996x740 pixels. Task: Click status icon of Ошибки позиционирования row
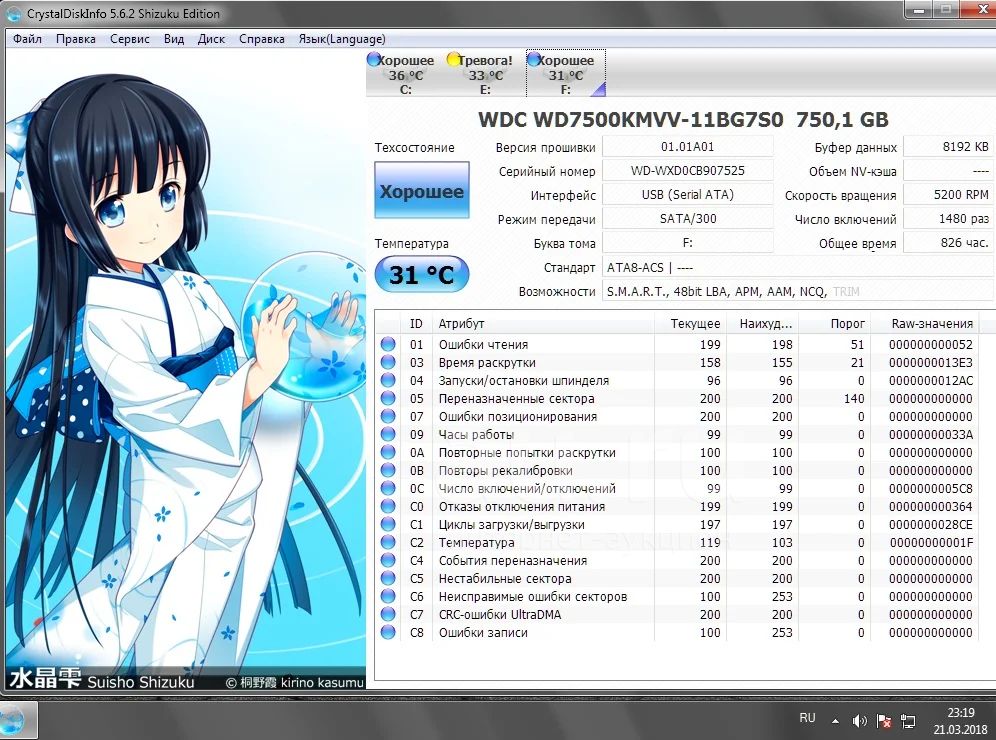(388, 416)
